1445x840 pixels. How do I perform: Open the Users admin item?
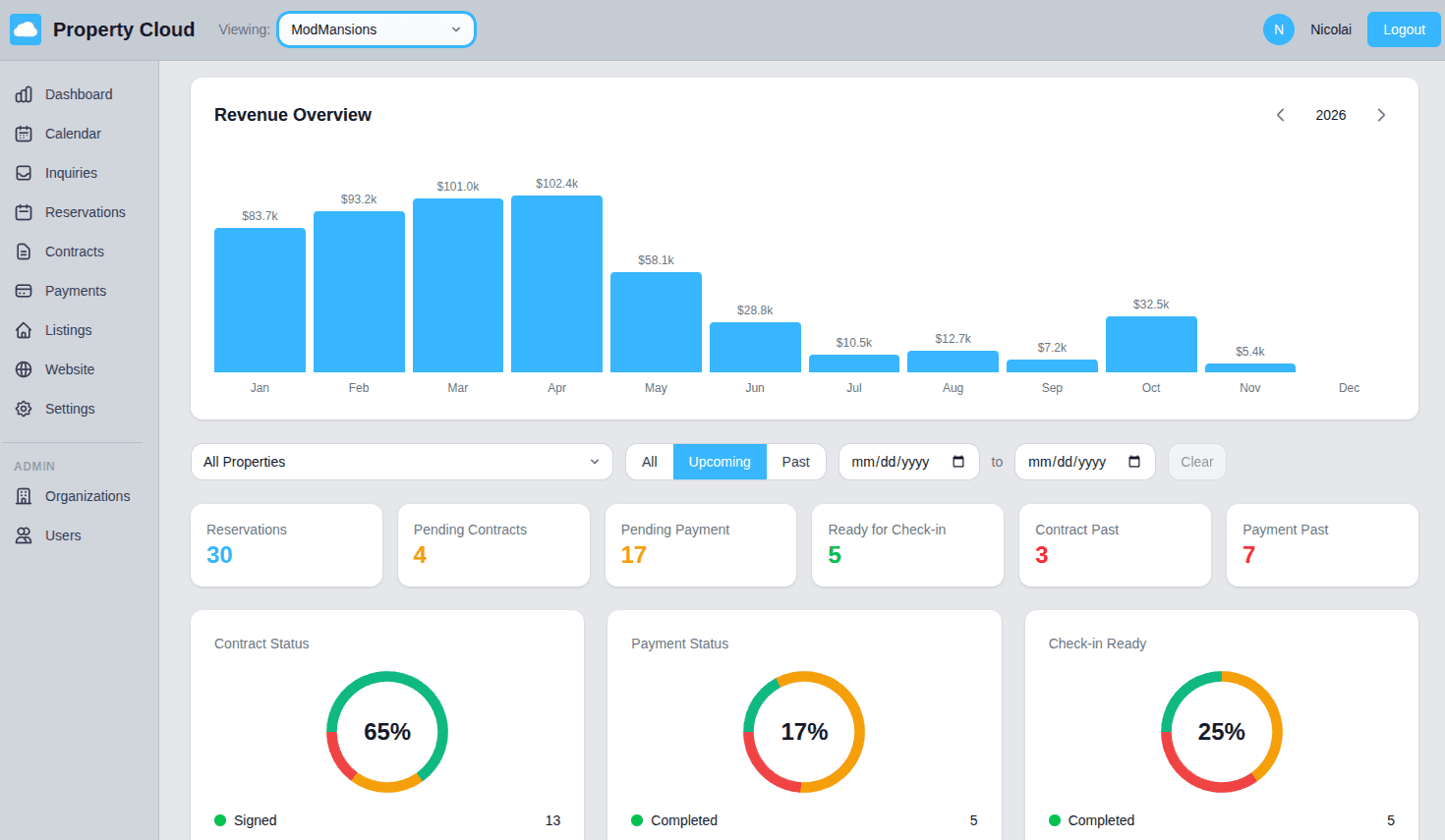[79, 535]
